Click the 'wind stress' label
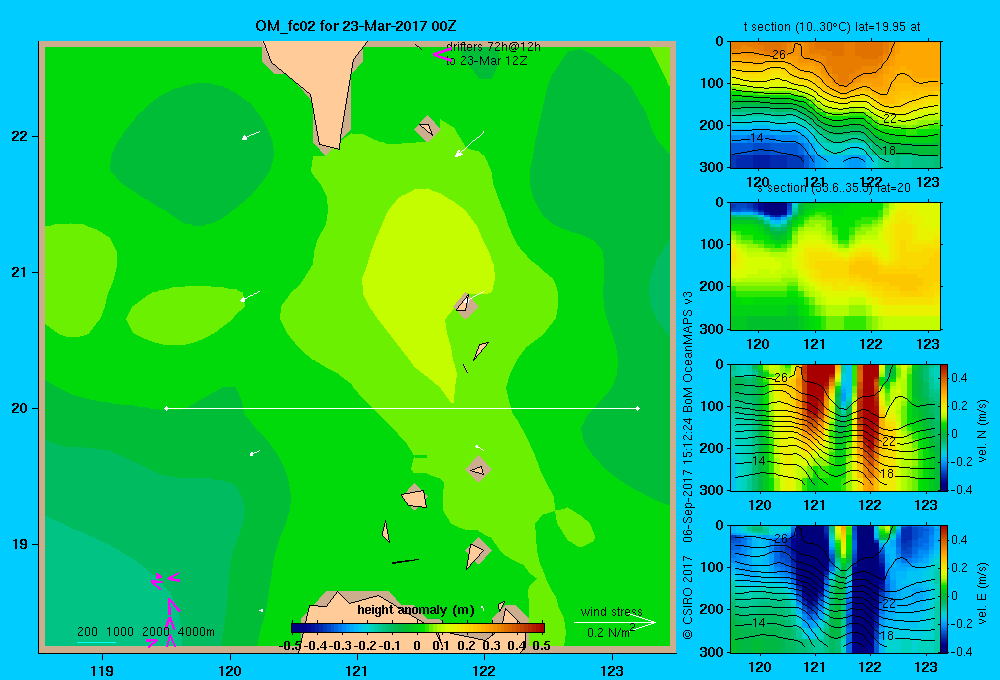The height and width of the screenshot is (680, 1000). click(x=612, y=611)
